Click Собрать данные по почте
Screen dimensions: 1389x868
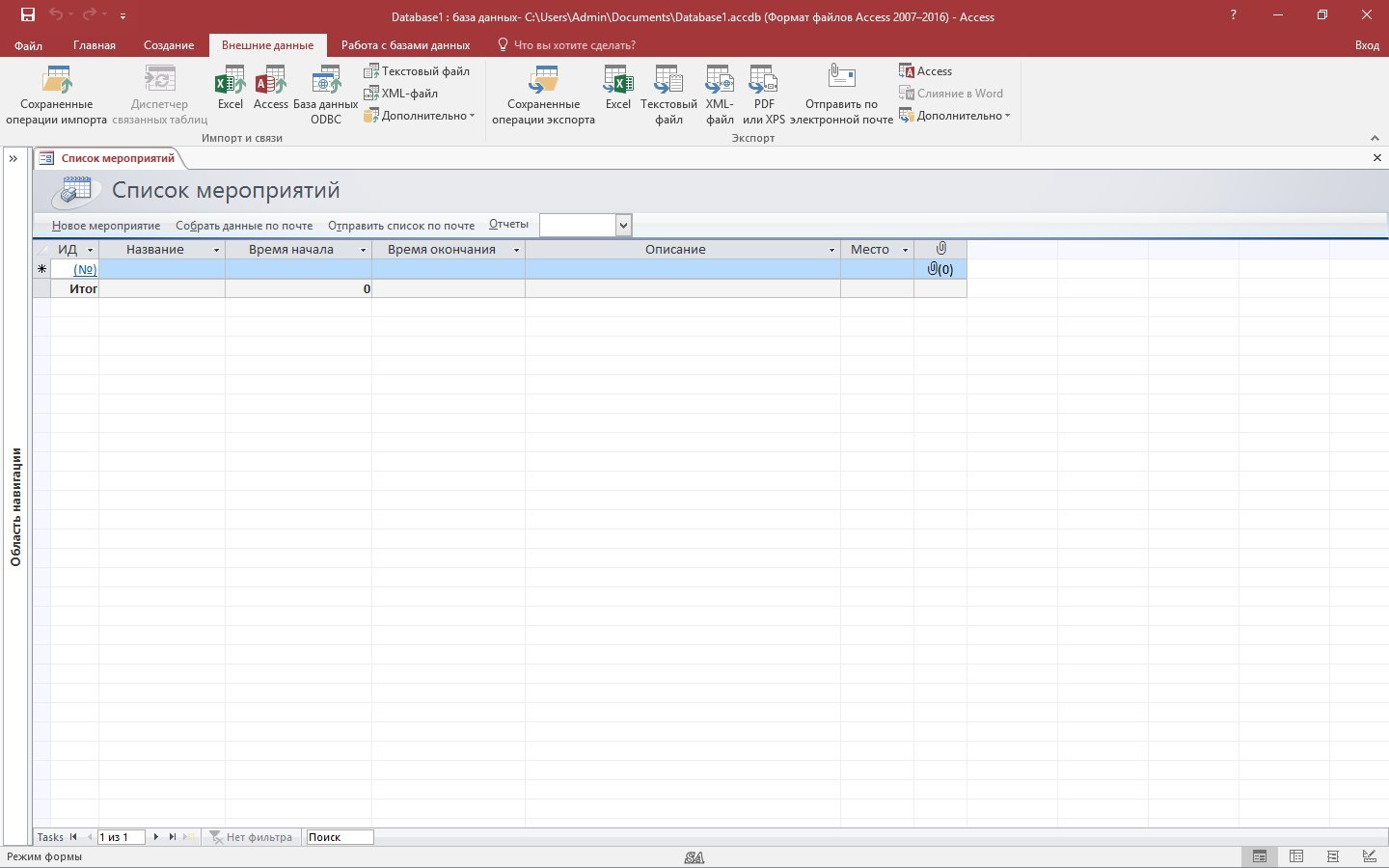(x=244, y=226)
